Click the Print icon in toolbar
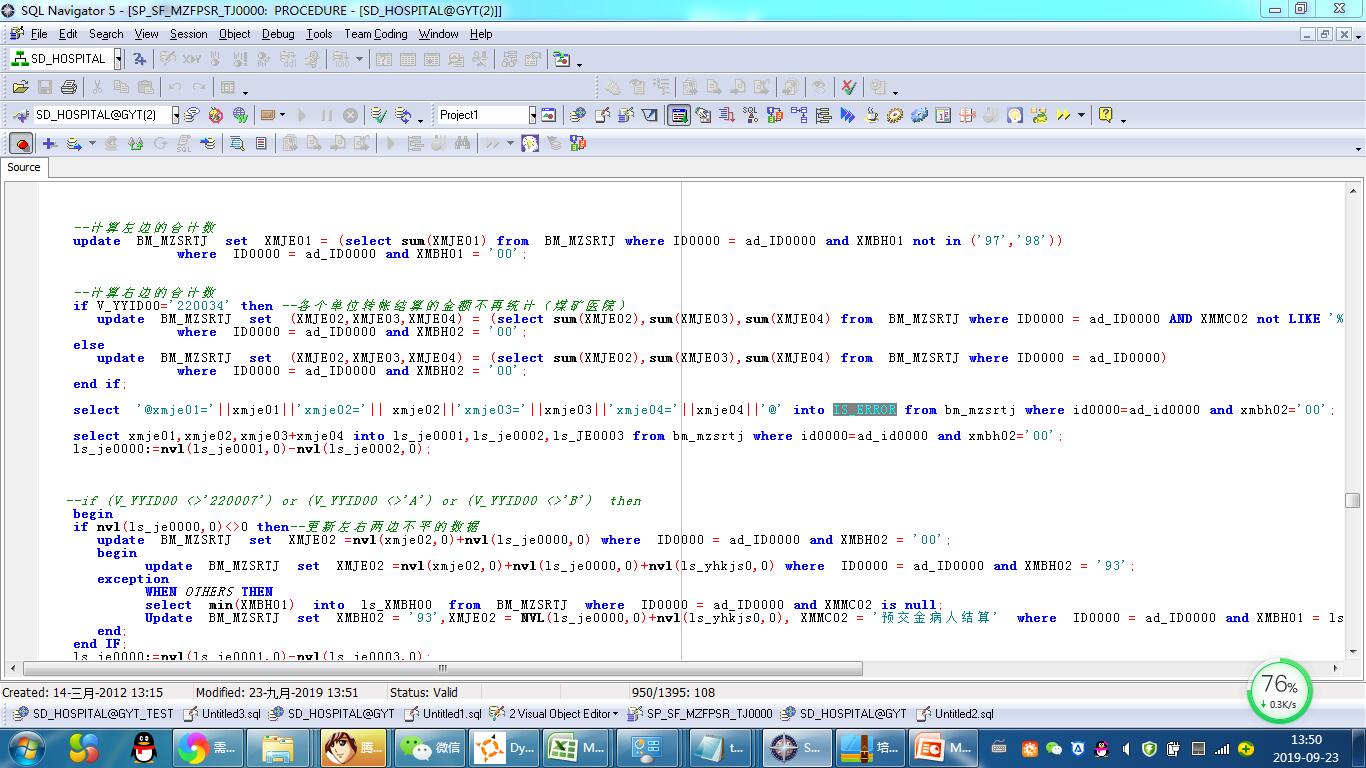The image size is (1366, 768). tap(69, 87)
